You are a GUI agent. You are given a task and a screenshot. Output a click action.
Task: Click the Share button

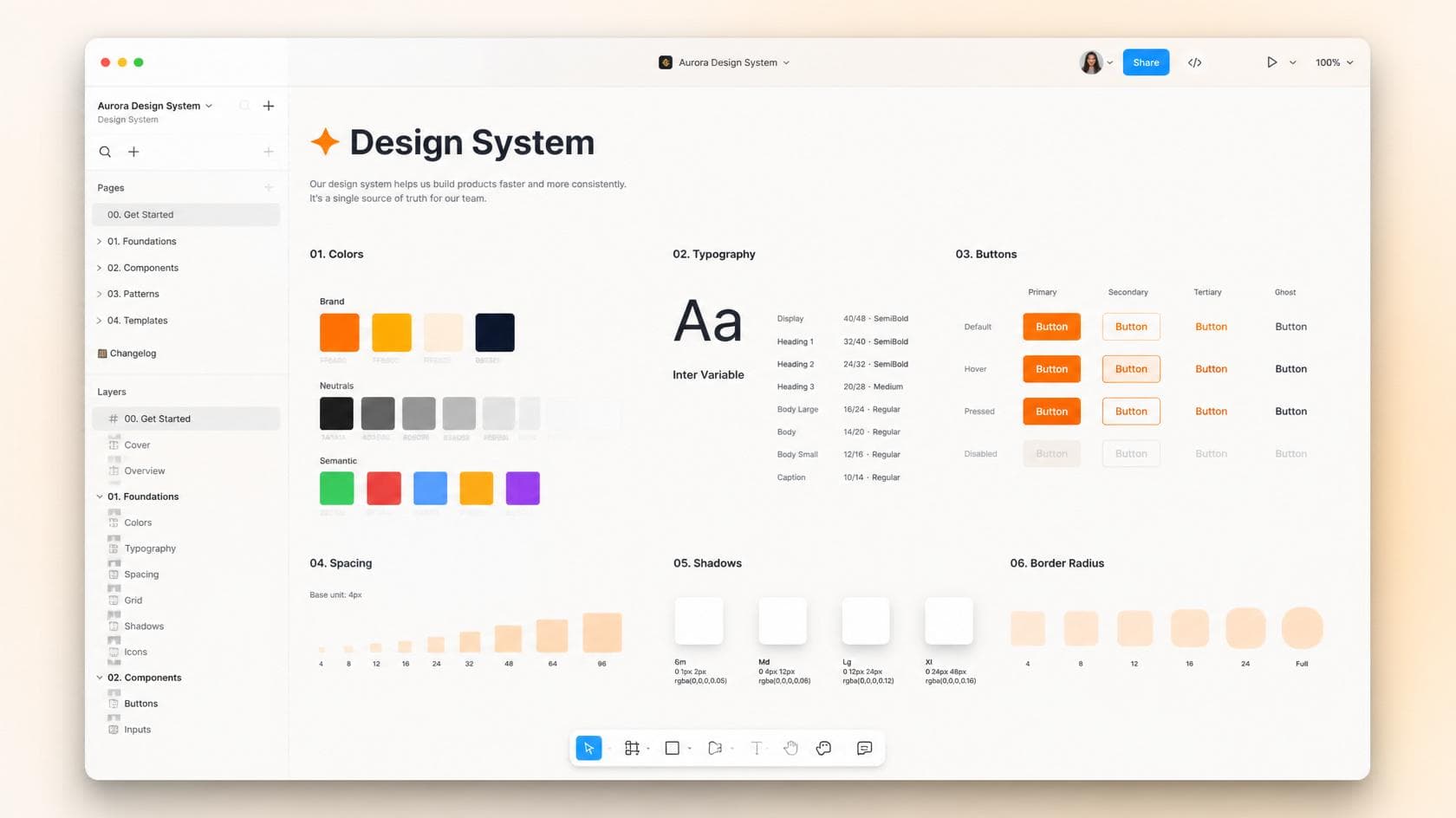point(1146,62)
